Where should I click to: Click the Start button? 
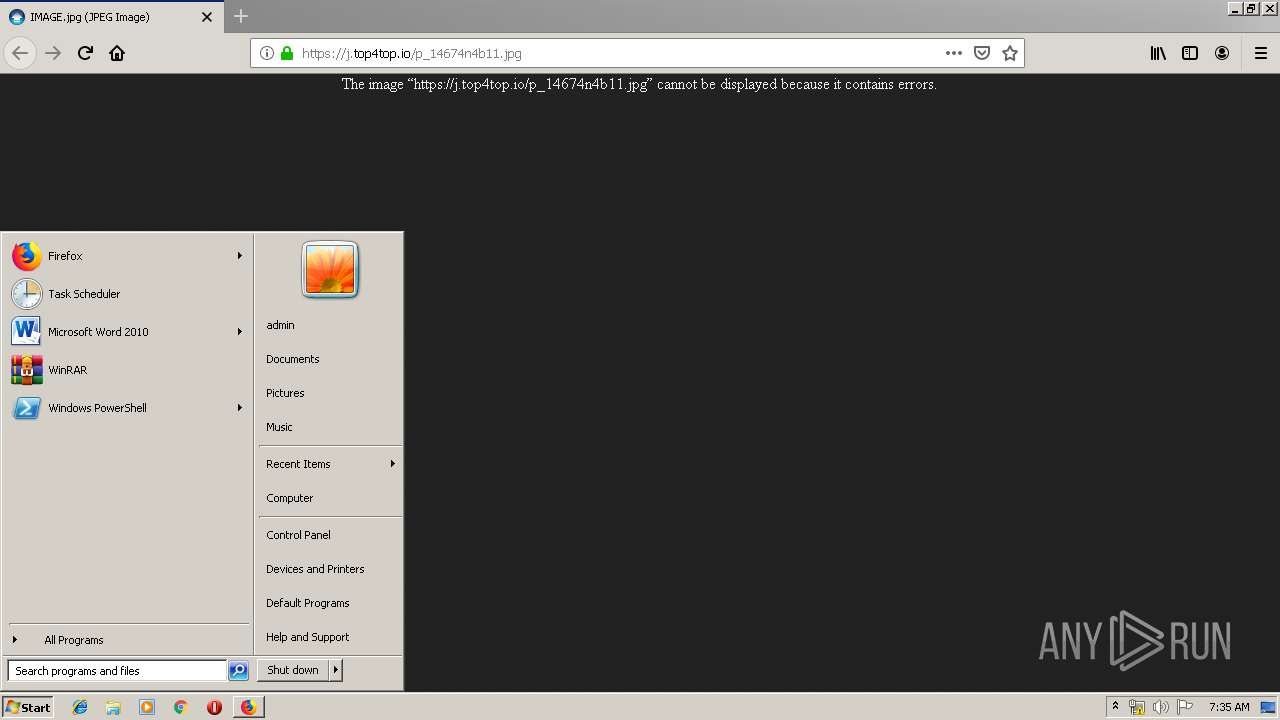coord(28,707)
